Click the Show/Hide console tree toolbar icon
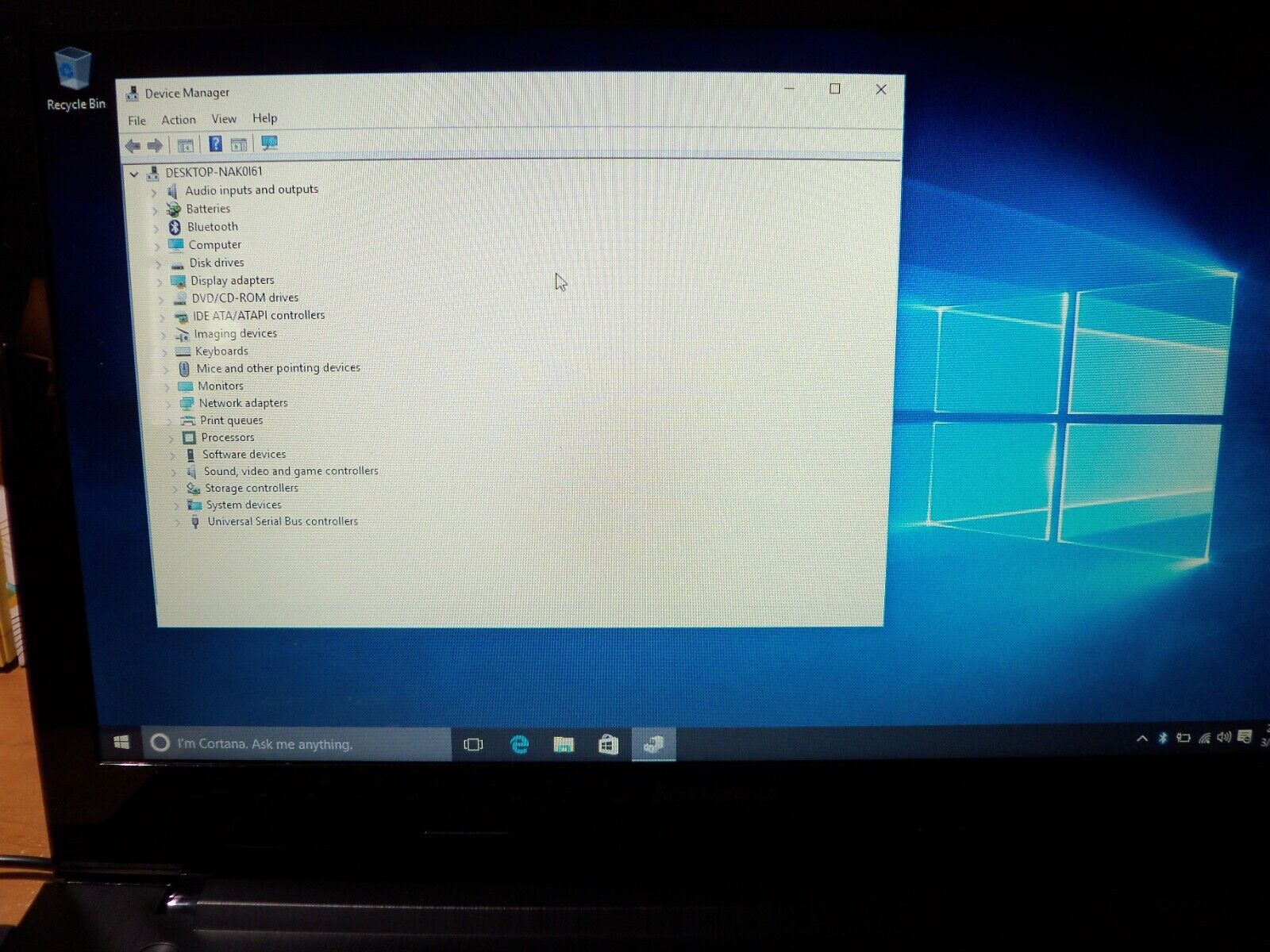The image size is (1270, 952). [185, 145]
